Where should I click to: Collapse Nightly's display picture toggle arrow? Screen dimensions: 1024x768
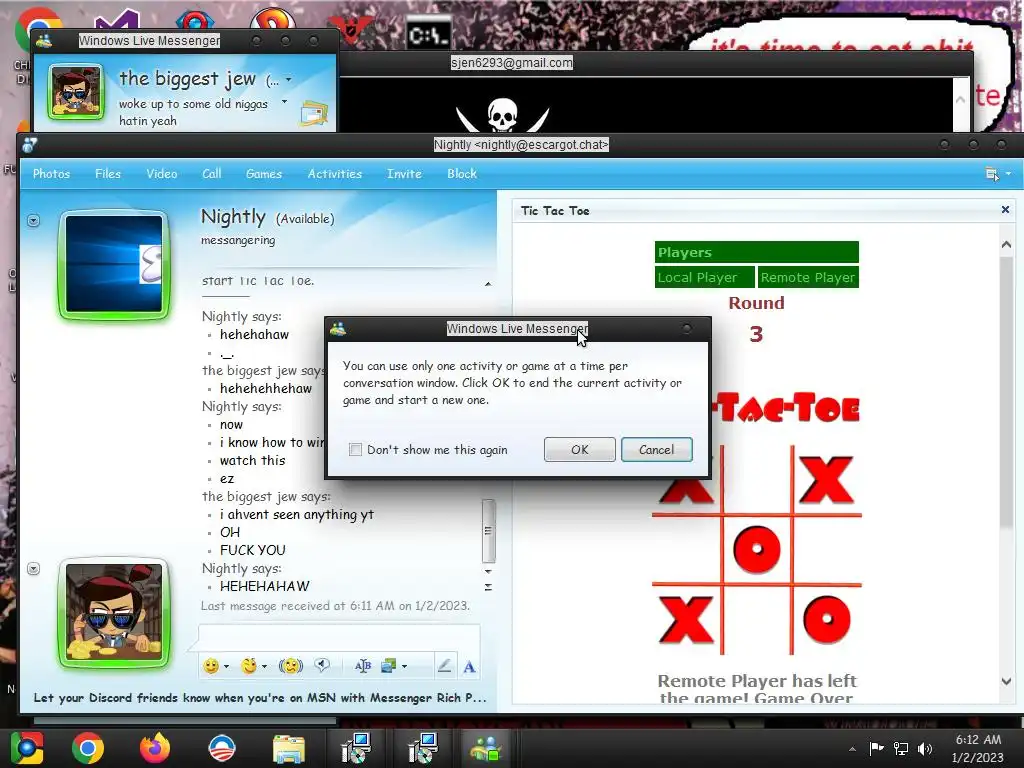coord(33,221)
